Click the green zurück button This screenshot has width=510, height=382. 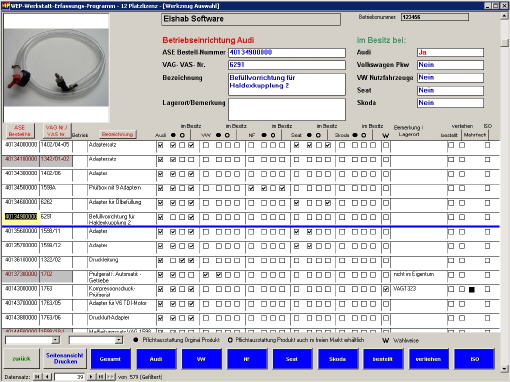(x=21, y=359)
